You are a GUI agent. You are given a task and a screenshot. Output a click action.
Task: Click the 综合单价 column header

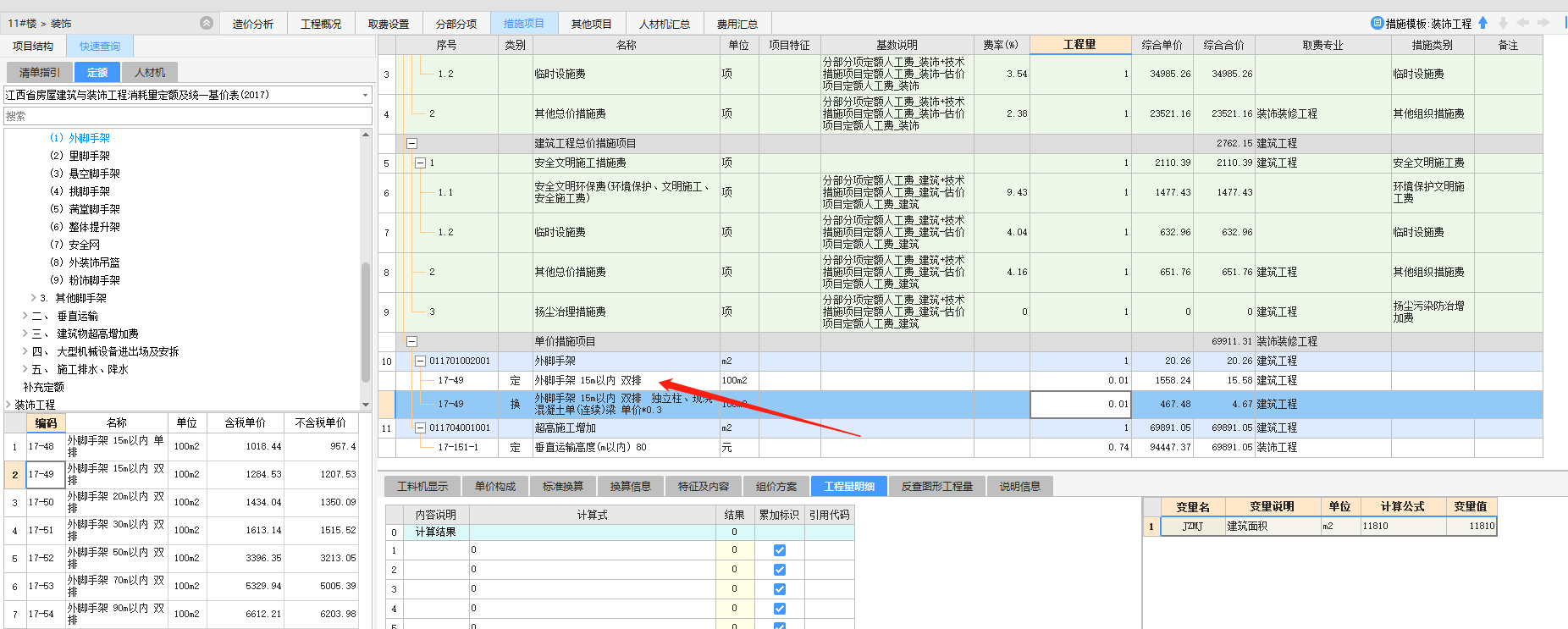(1162, 45)
